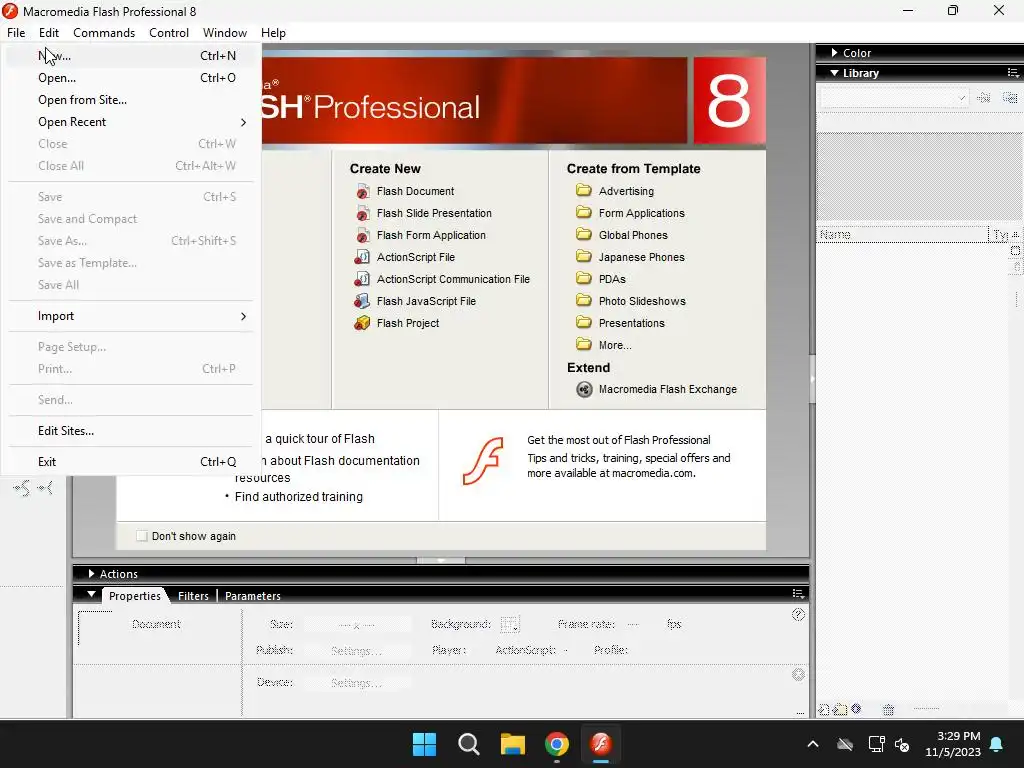Image resolution: width=1024 pixels, height=768 pixels.
Task: Click the Library Delete trash icon
Action: click(x=888, y=709)
